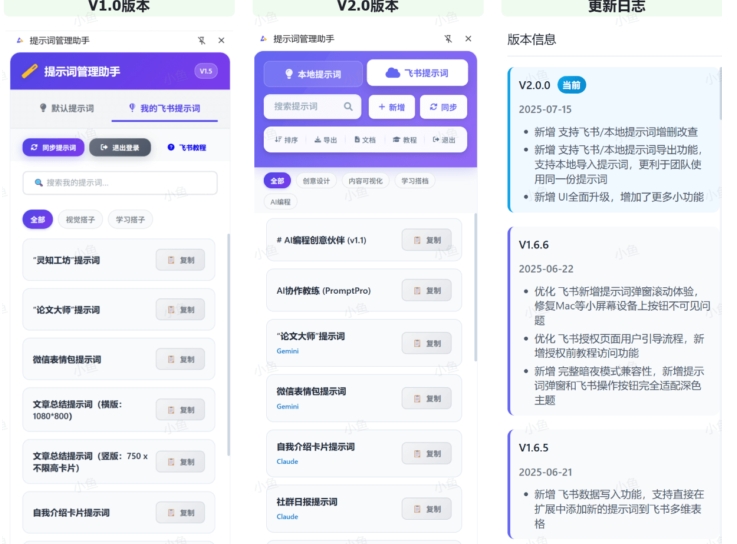The width and height of the screenshot is (737, 544).
Task: Focus the 搜索我的提示词 search field
Action: [x=120, y=182]
